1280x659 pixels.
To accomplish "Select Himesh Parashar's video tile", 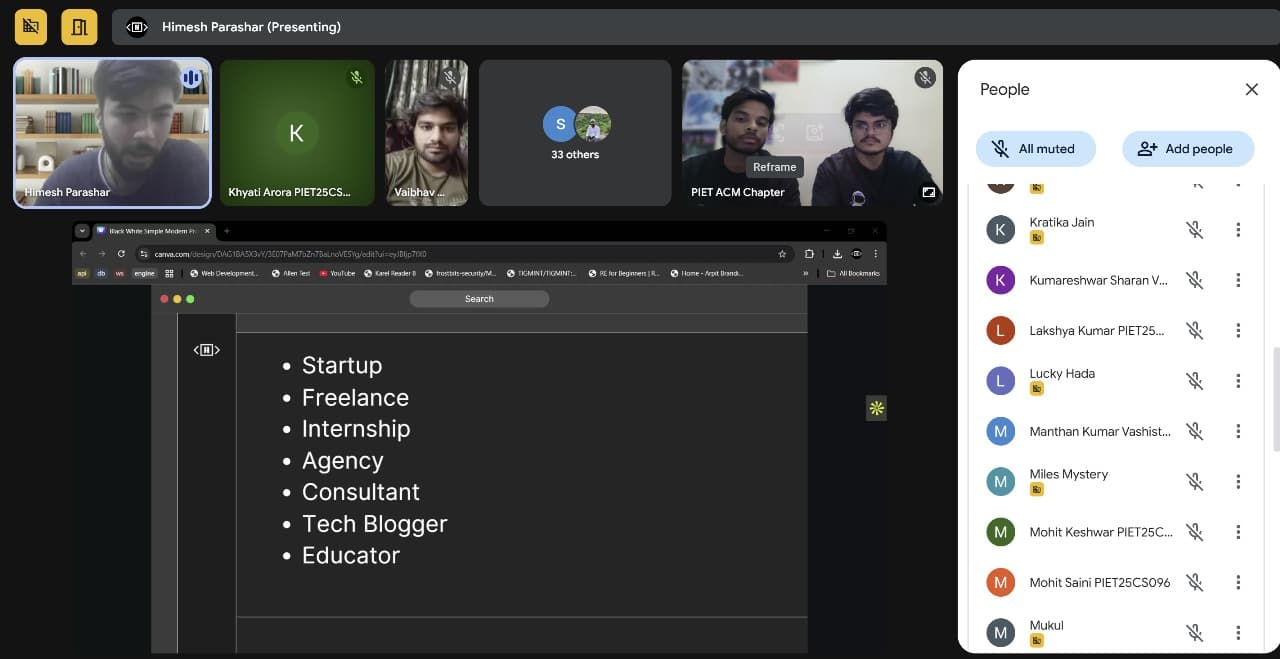I will (x=112, y=133).
